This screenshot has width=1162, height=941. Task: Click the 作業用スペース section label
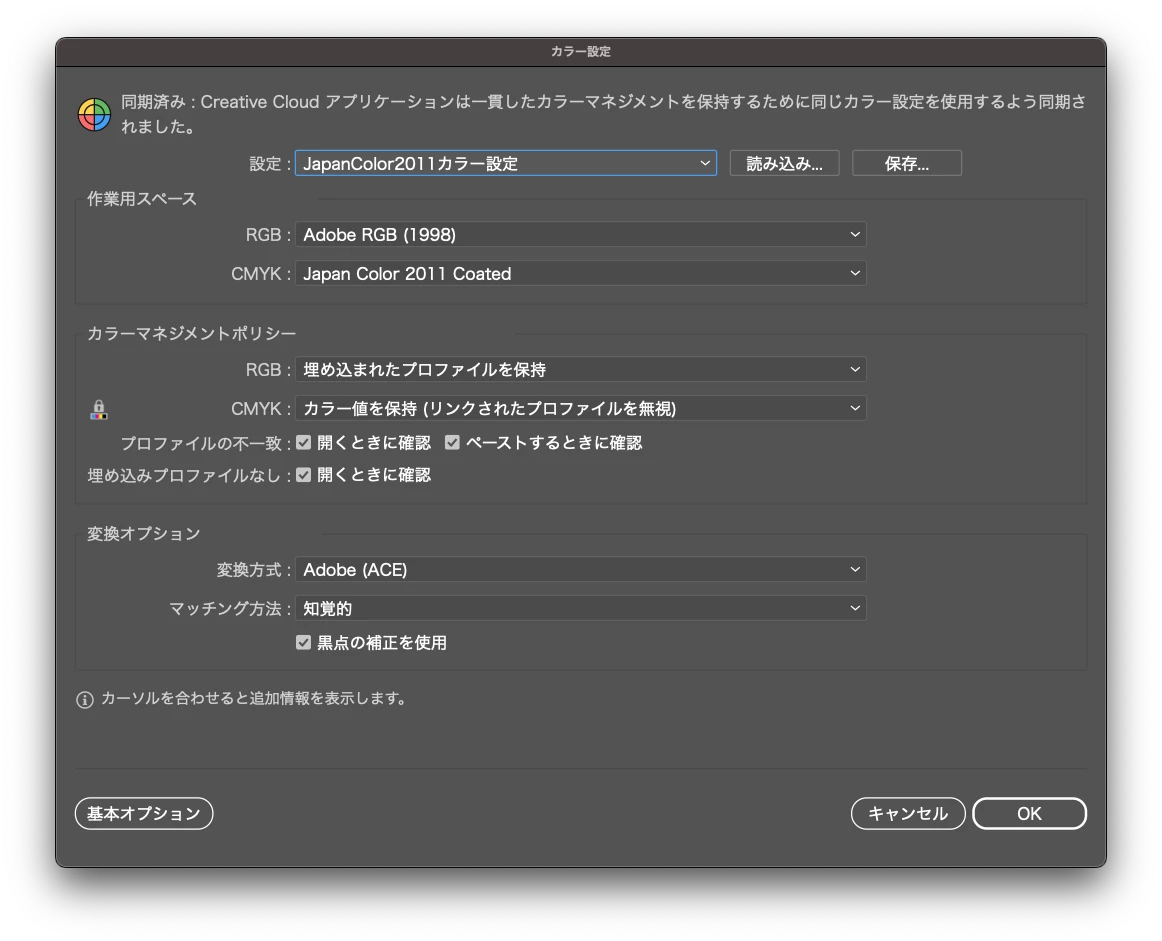(142, 199)
